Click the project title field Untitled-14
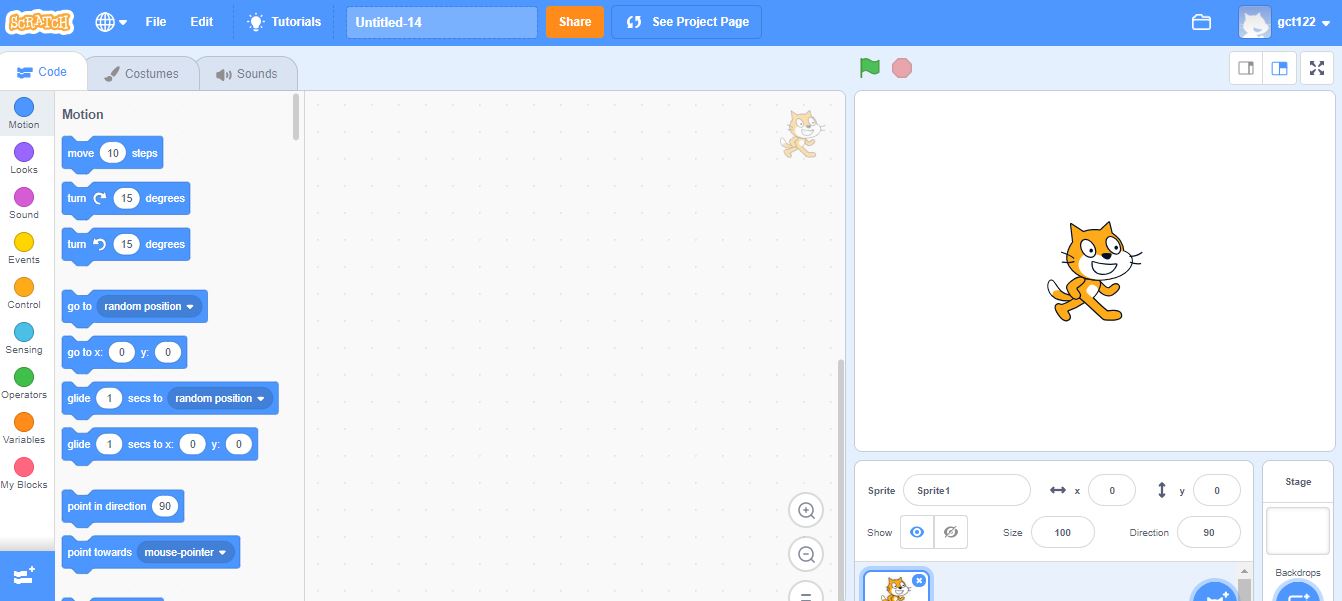This screenshot has width=1342, height=601. coord(442,22)
